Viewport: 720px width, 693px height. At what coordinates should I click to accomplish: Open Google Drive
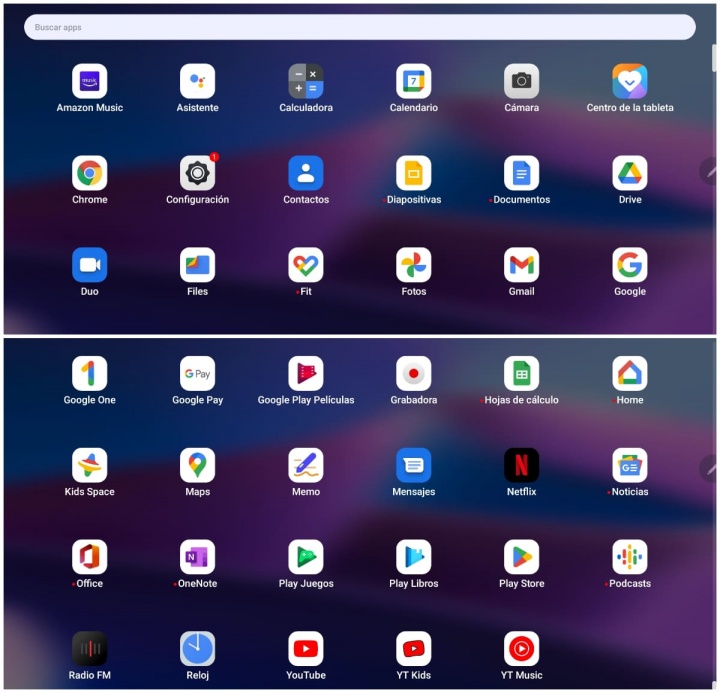(630, 173)
